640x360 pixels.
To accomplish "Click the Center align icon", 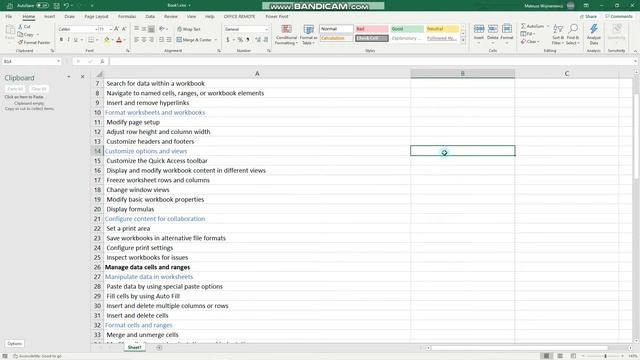I will [x=144, y=40].
